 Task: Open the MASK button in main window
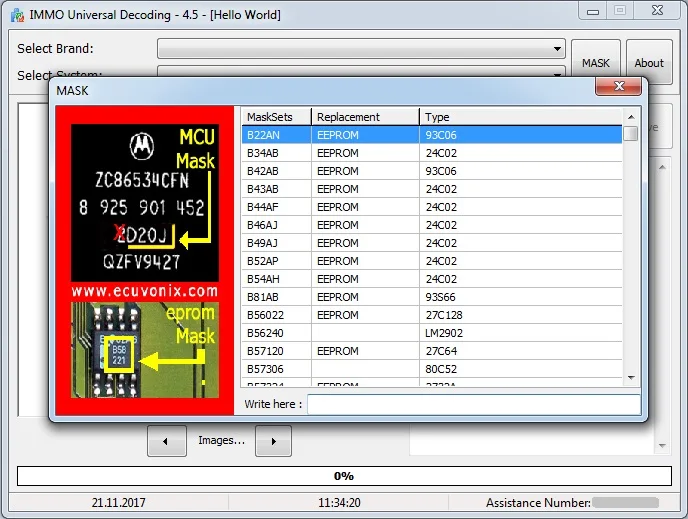click(x=596, y=63)
